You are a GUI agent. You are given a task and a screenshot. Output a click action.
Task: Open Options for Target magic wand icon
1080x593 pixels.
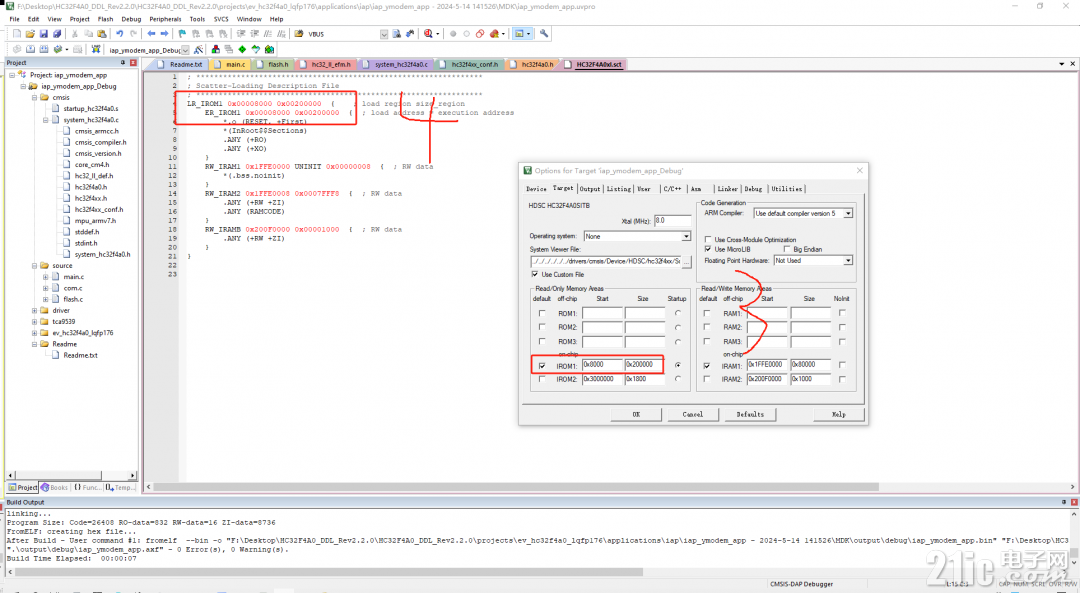click(x=198, y=50)
